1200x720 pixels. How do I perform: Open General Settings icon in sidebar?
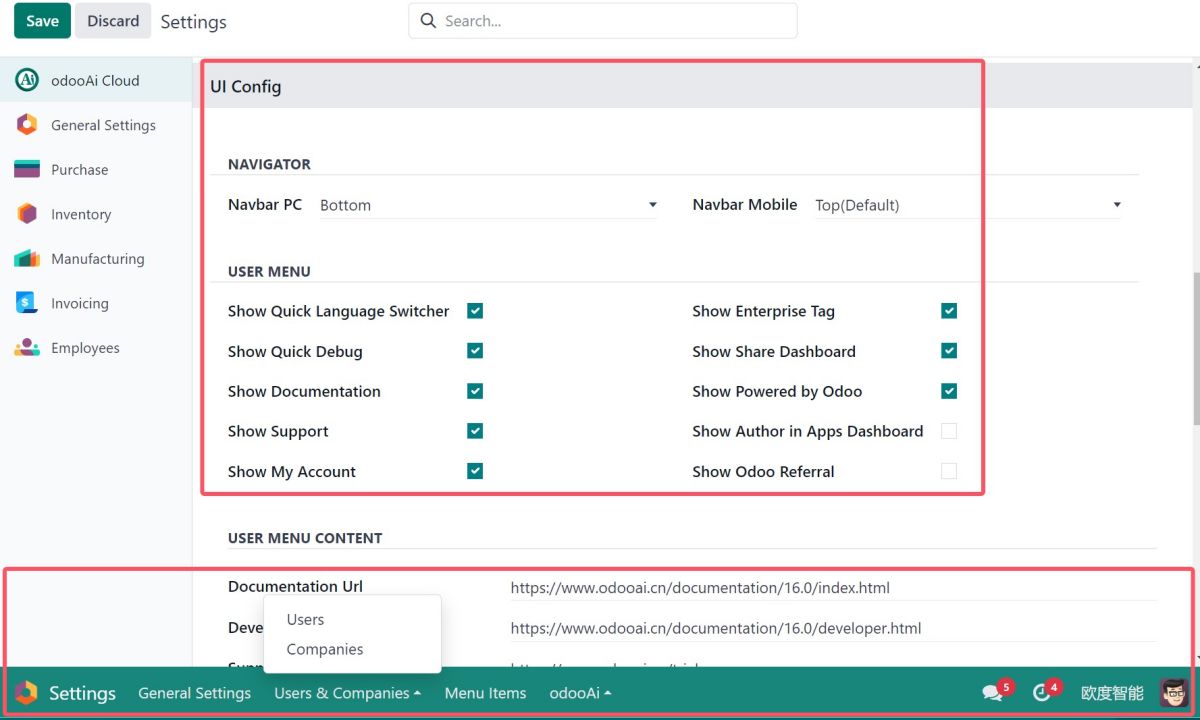pos(27,125)
